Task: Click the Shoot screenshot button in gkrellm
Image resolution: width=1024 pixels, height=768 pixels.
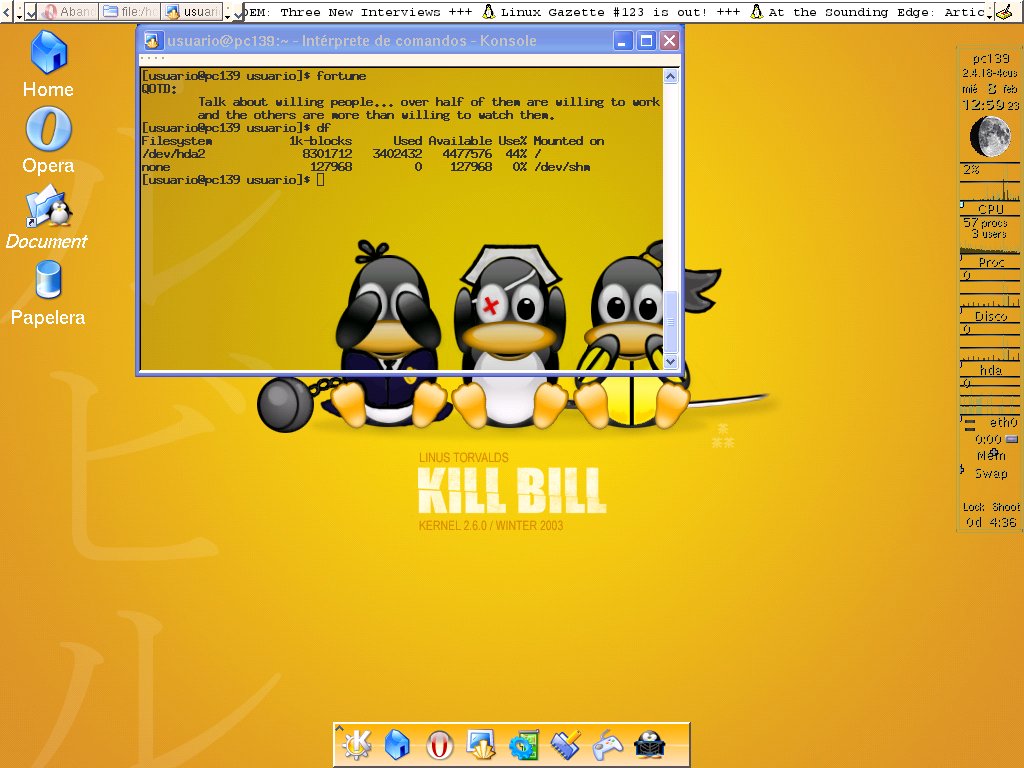Action: (x=1006, y=507)
